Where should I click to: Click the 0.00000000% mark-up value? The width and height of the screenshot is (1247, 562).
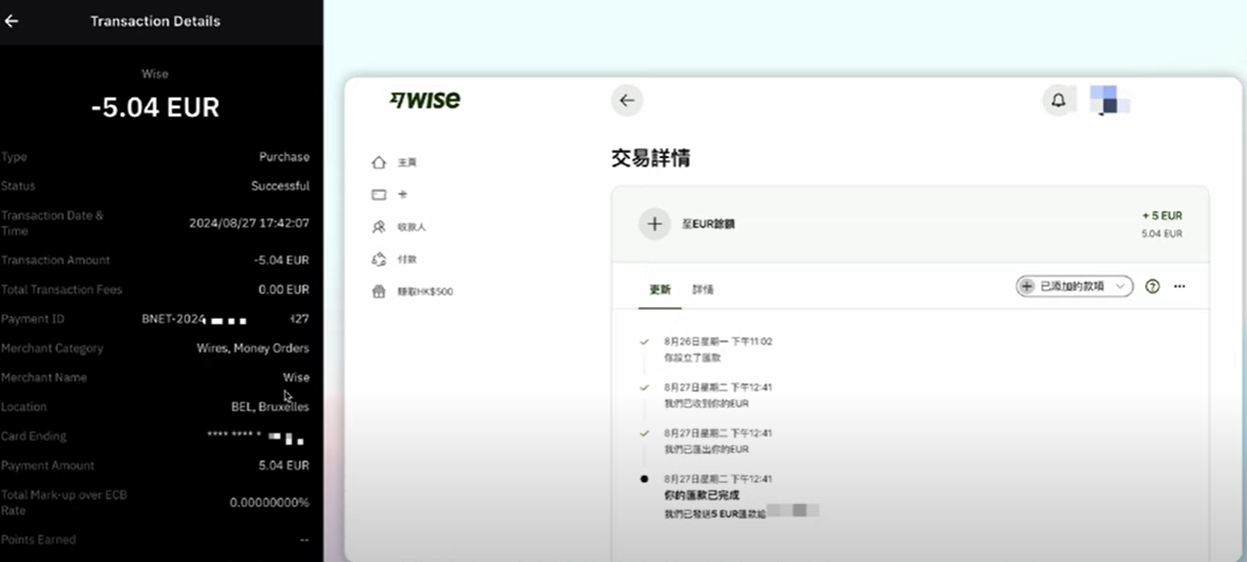270,502
